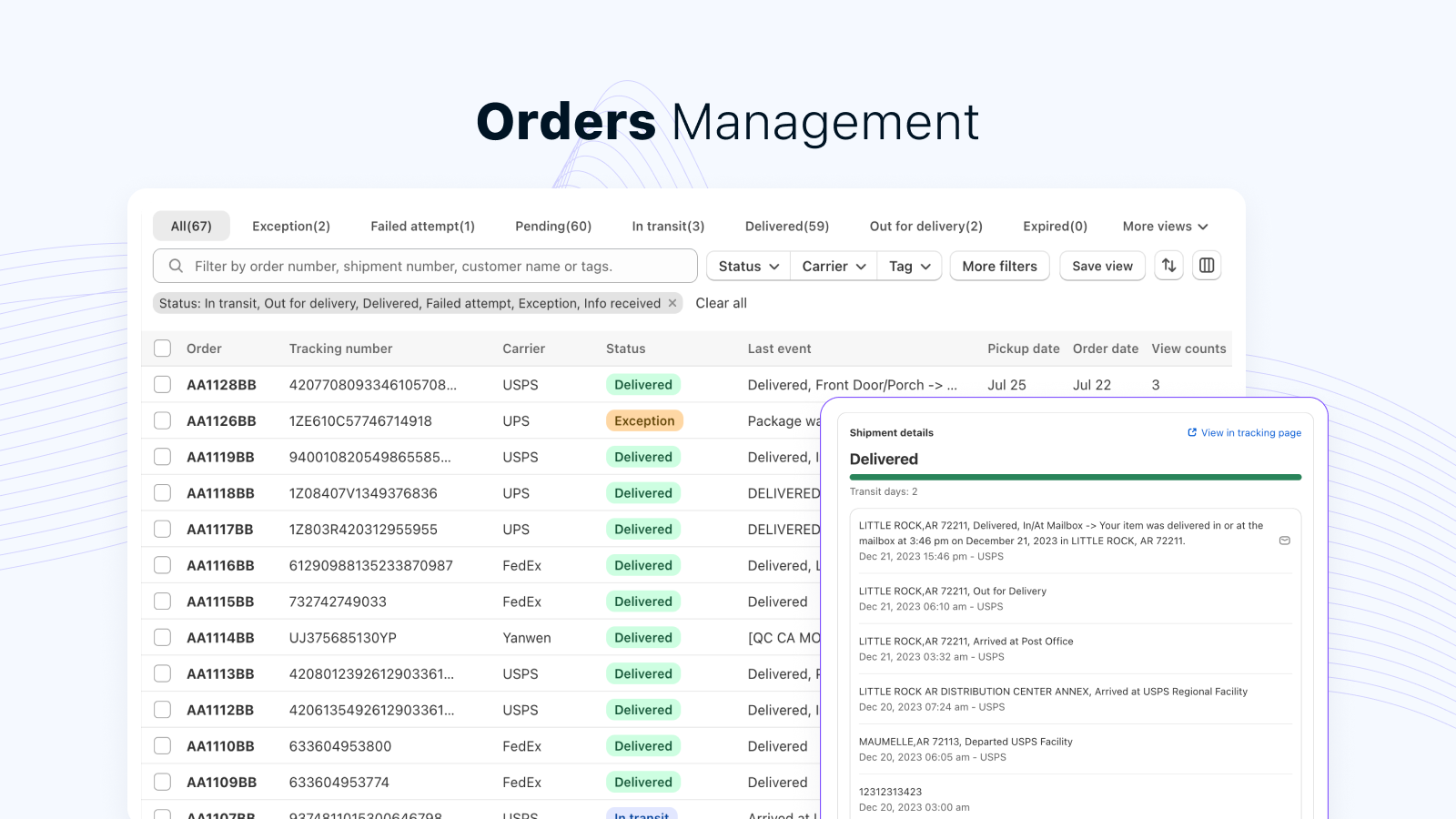This screenshot has width=1456, height=819.
Task: Click Clear all to reset filters
Action: point(721,303)
